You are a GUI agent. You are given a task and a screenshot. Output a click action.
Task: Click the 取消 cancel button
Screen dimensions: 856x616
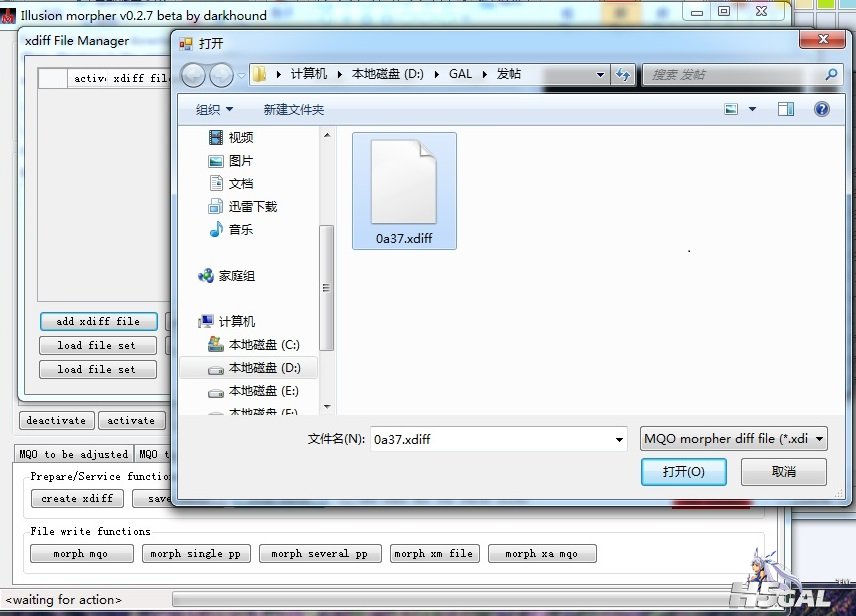click(783, 472)
